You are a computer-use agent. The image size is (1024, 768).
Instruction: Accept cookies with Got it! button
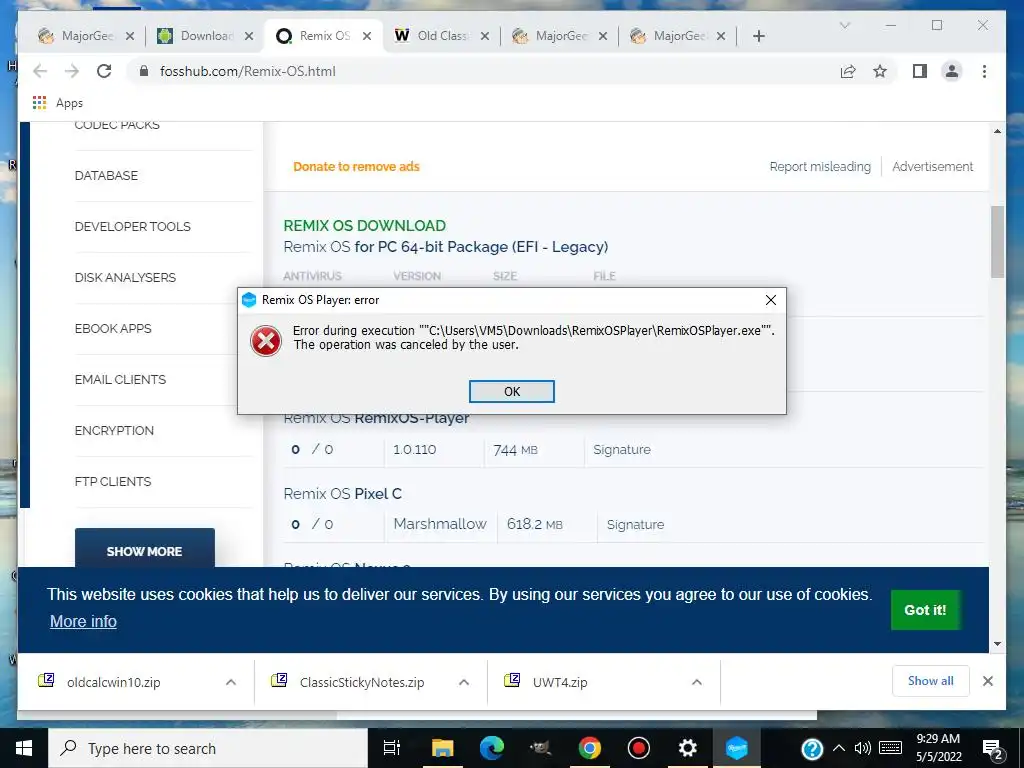pyautogui.click(x=925, y=610)
